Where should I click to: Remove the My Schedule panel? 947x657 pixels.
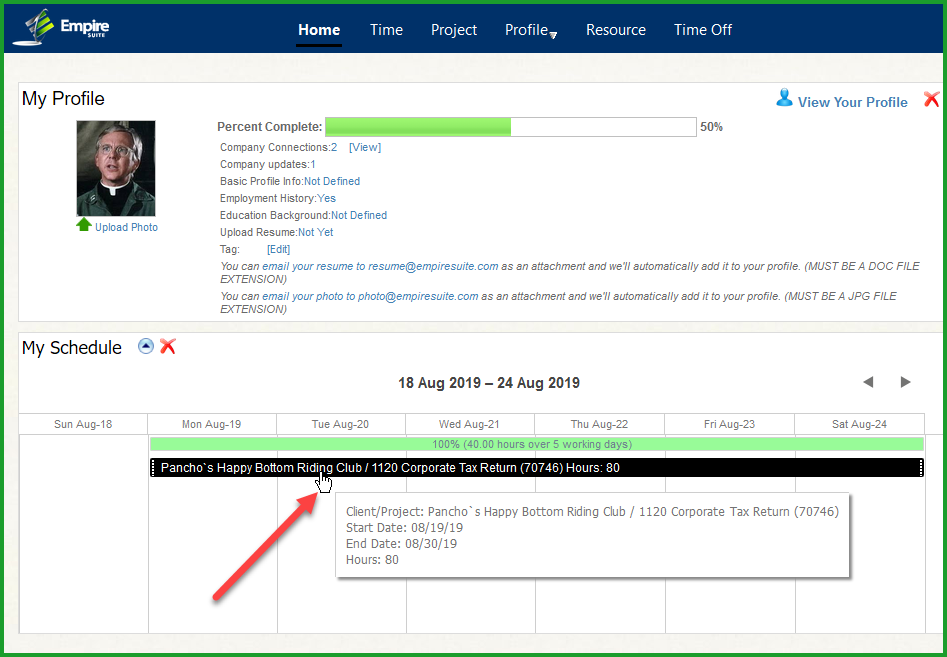pos(168,346)
